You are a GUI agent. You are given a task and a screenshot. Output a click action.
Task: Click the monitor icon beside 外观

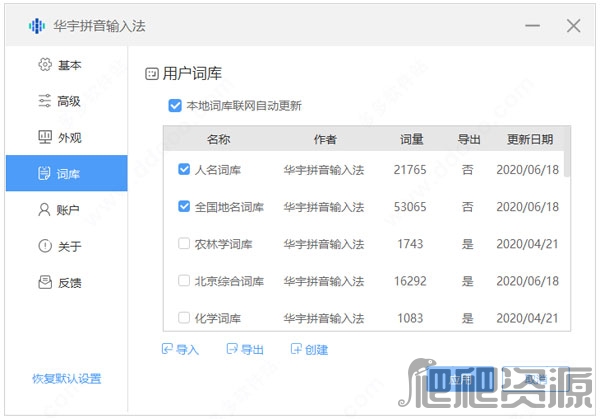coord(45,137)
